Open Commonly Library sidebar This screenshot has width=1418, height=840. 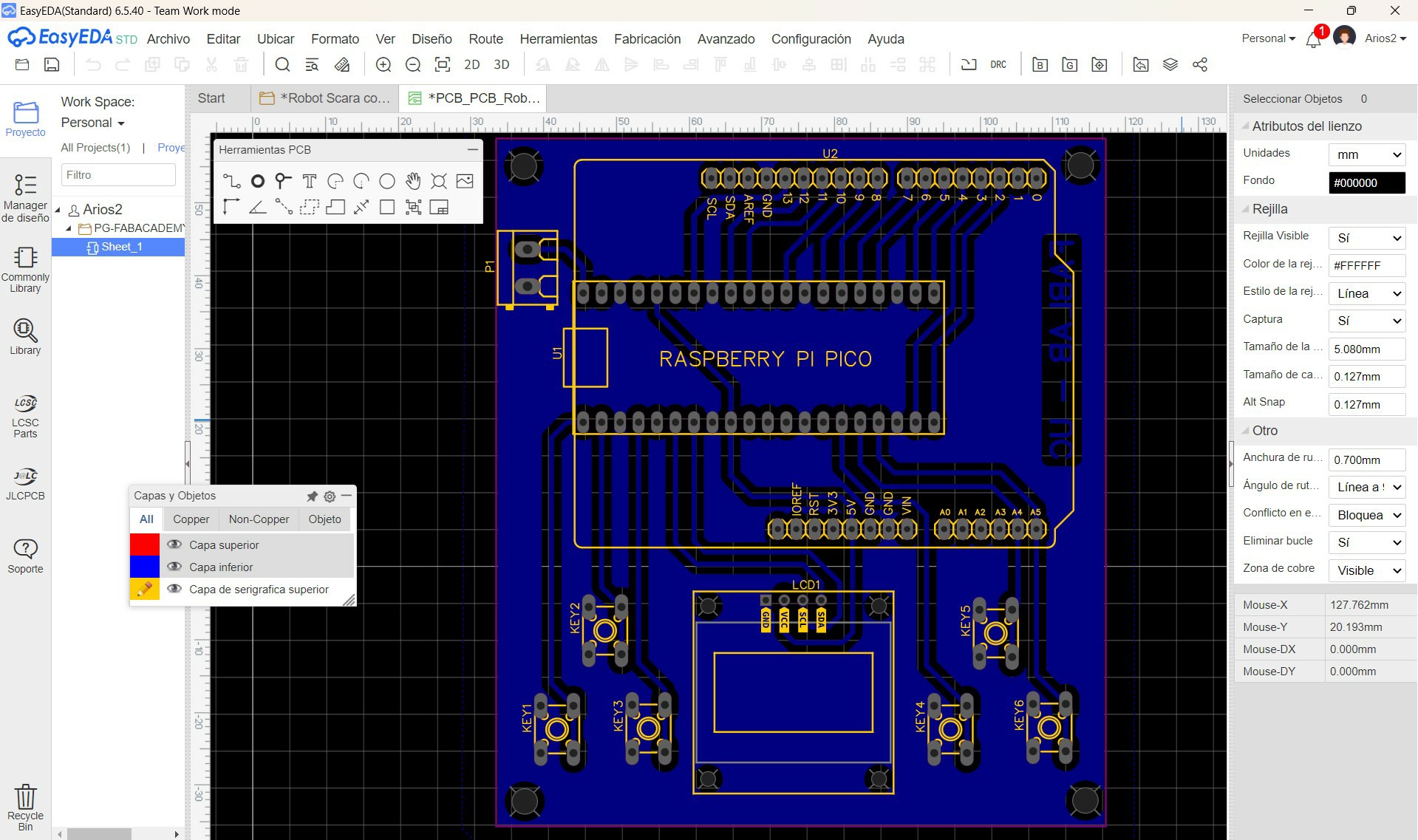[25, 269]
